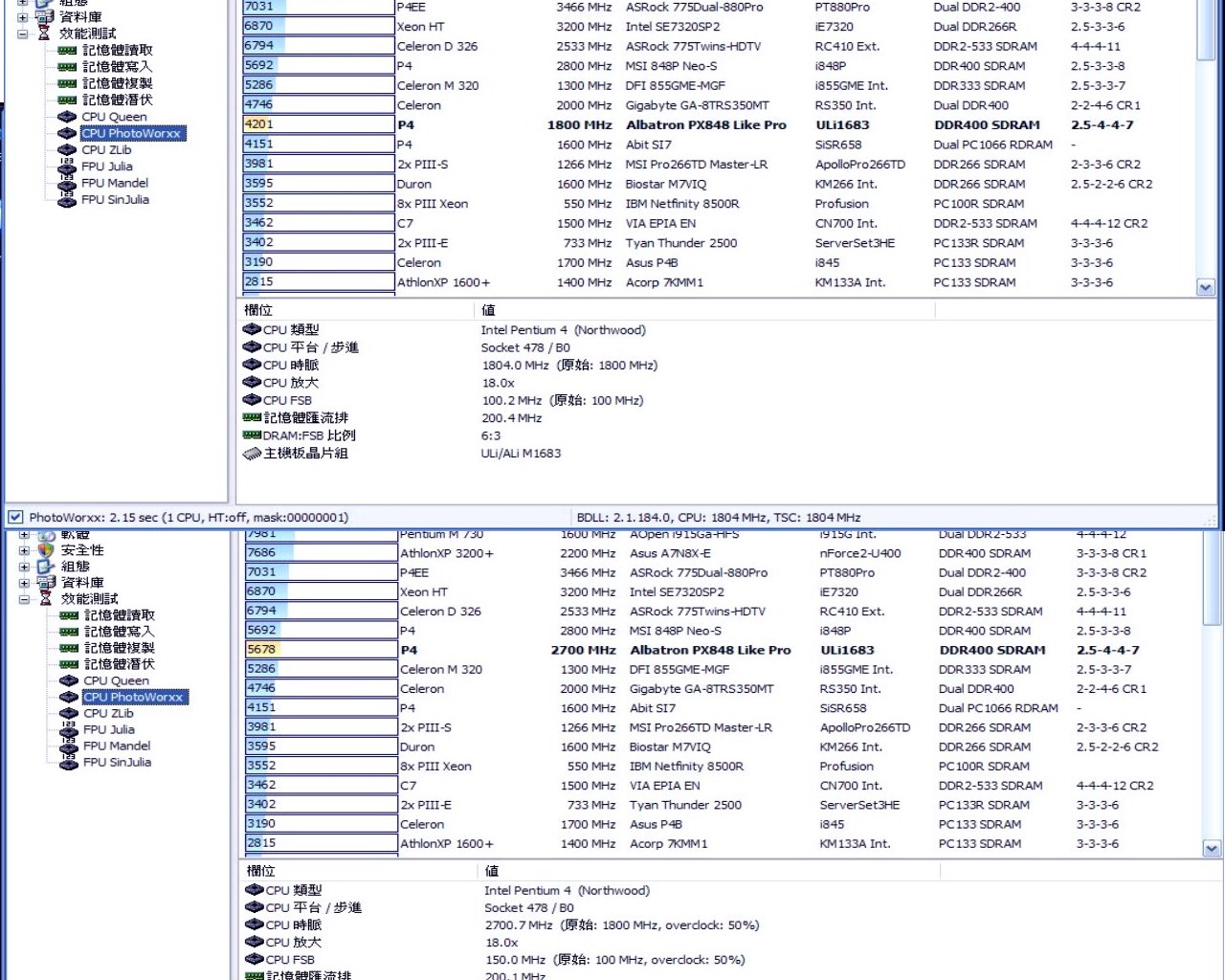Click 記憶體潛伏 memory icon in upper tree

67,100
